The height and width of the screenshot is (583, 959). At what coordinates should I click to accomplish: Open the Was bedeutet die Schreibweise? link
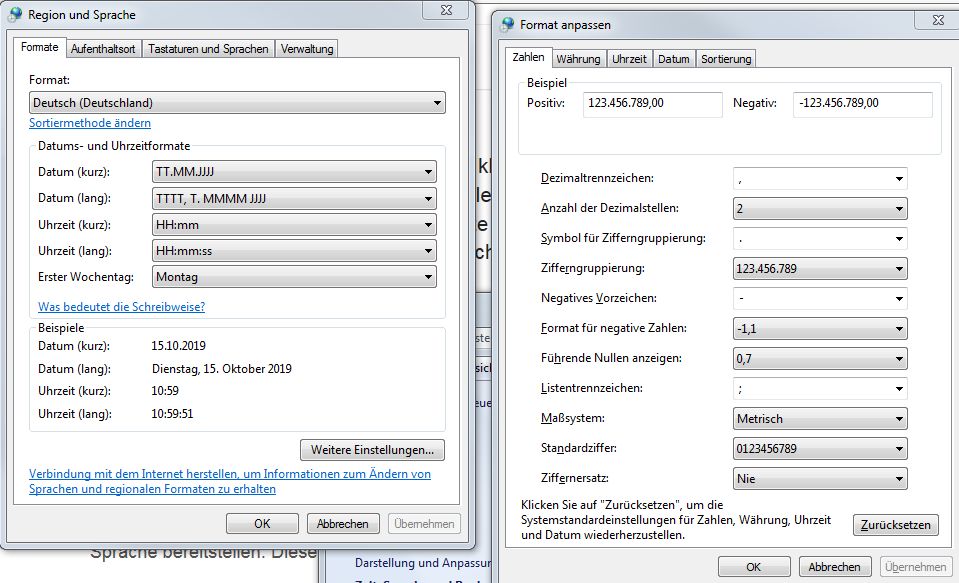(122, 306)
